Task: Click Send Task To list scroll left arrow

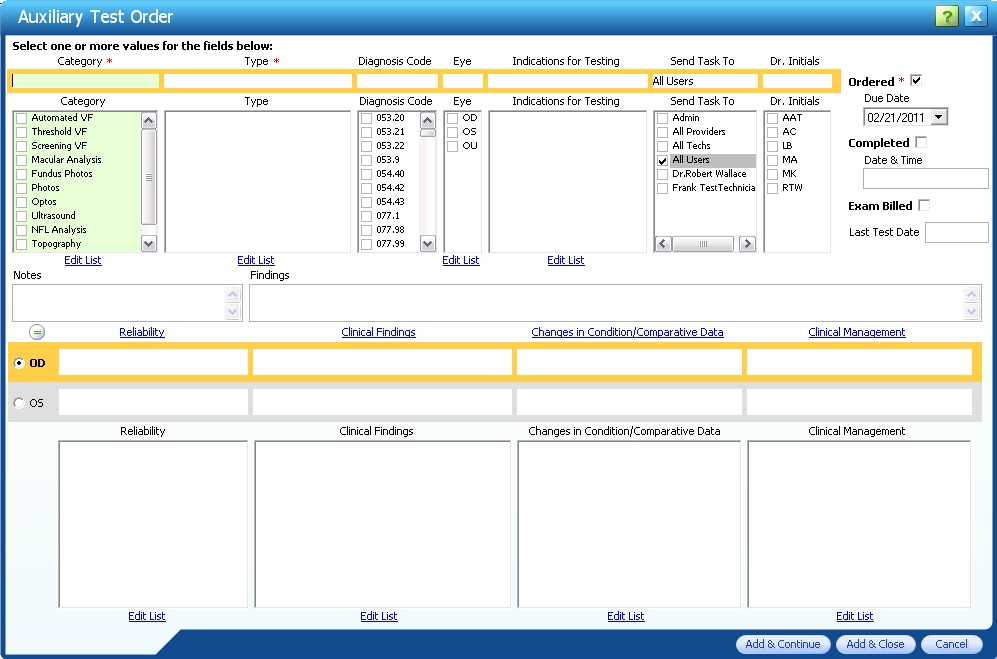Action: click(663, 244)
